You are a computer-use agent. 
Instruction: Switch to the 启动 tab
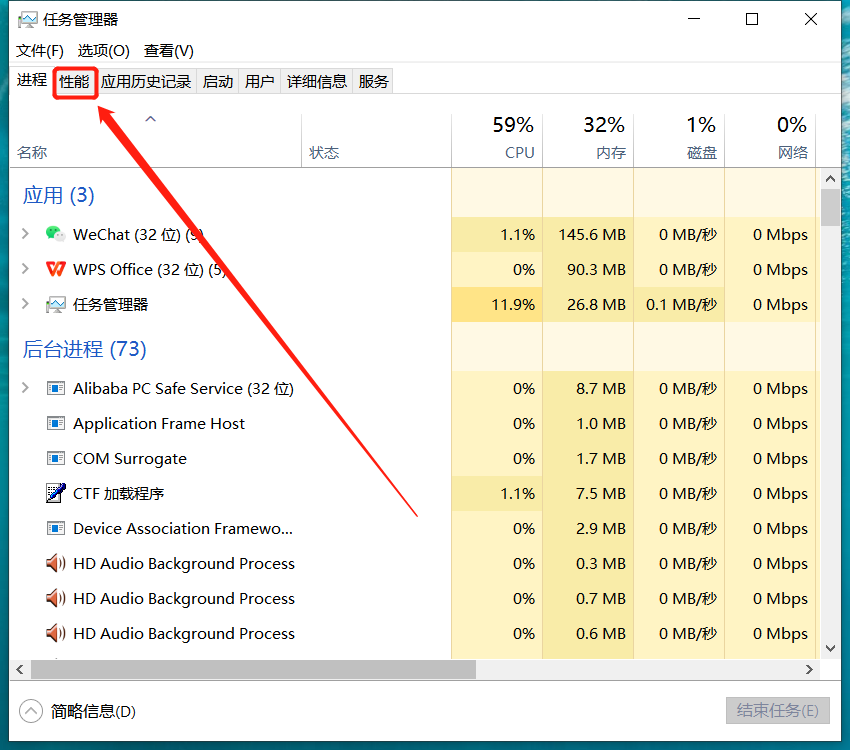click(217, 82)
